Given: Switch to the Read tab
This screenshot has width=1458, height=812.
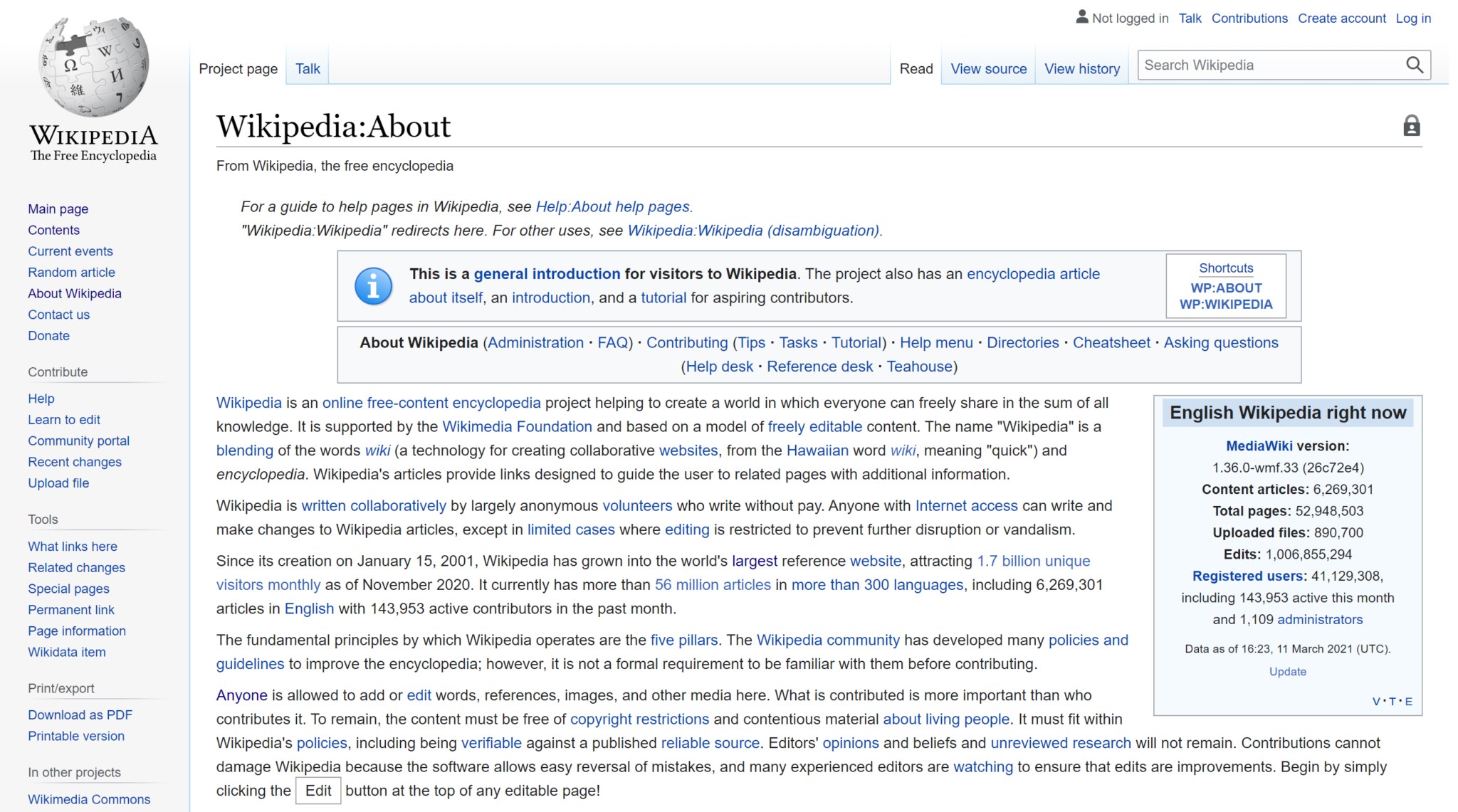Looking at the screenshot, I should point(916,68).
